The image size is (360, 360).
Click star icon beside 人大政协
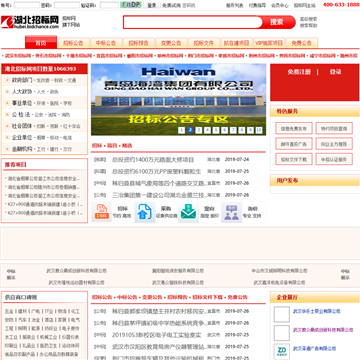click(x=7, y=92)
